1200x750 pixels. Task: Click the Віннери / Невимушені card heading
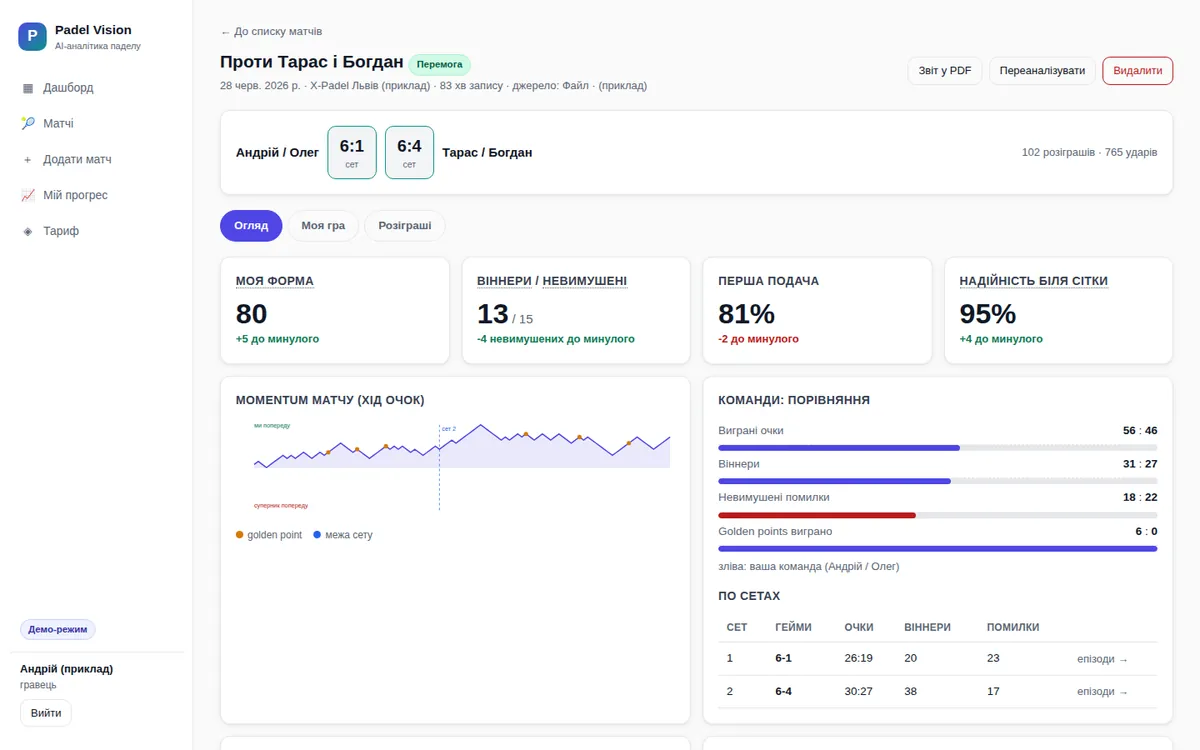[x=552, y=281]
